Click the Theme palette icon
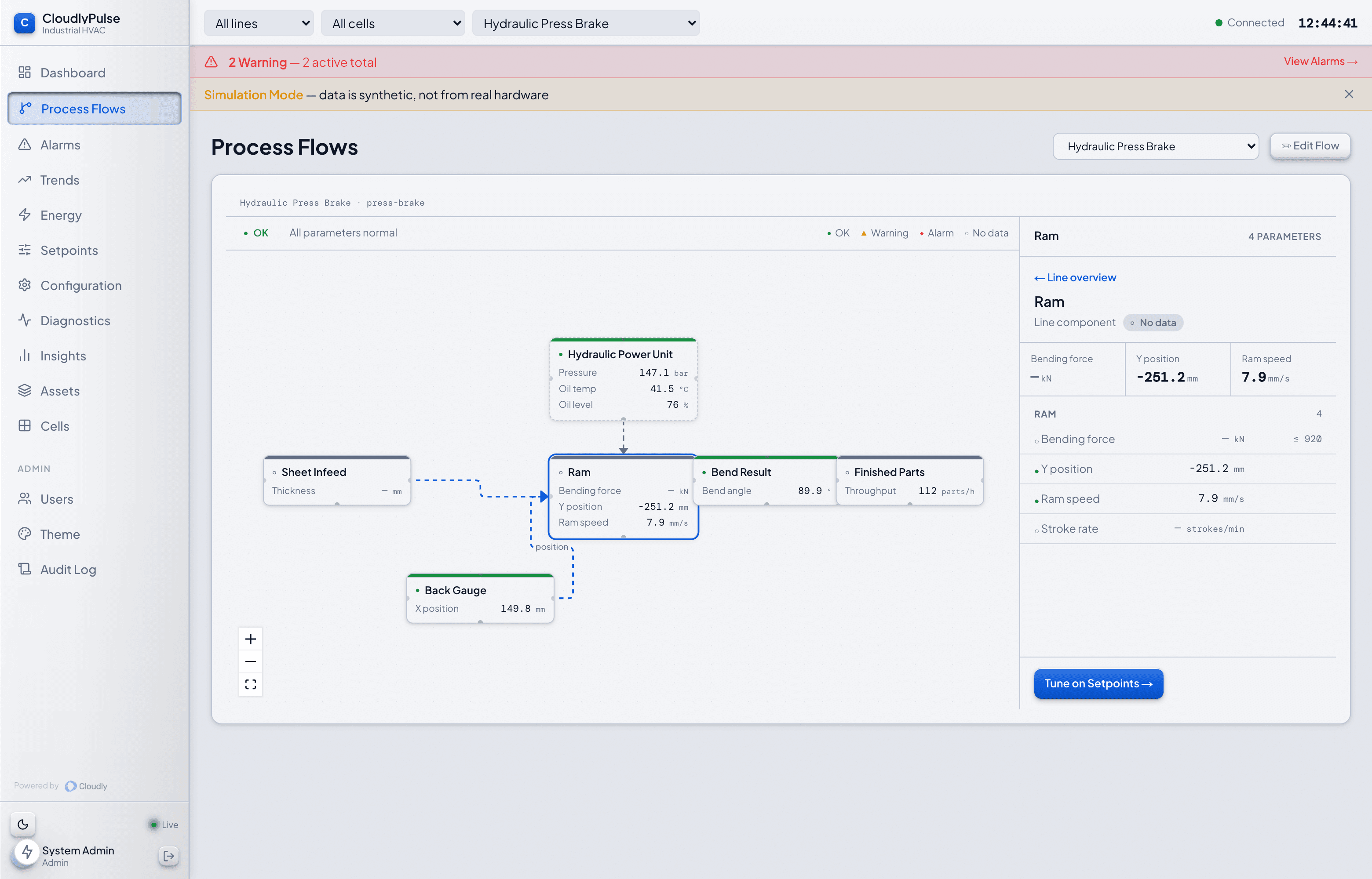 point(25,534)
